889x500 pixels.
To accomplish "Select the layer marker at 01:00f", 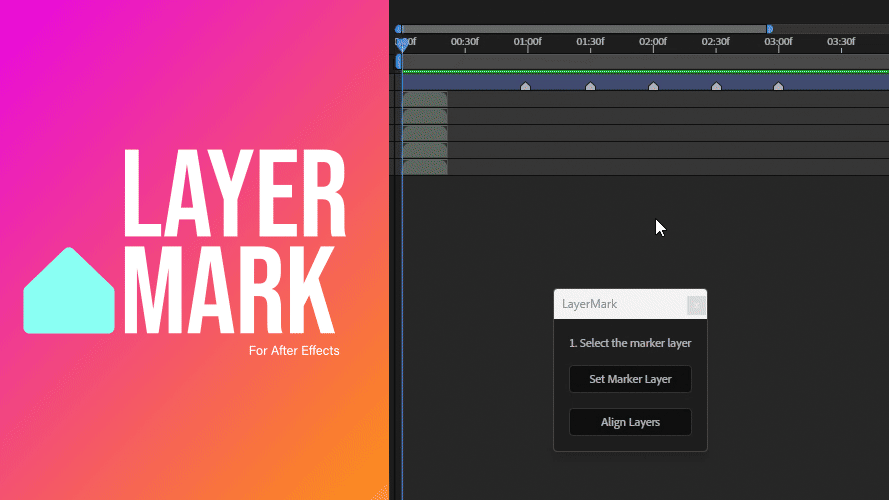I will click(x=526, y=86).
